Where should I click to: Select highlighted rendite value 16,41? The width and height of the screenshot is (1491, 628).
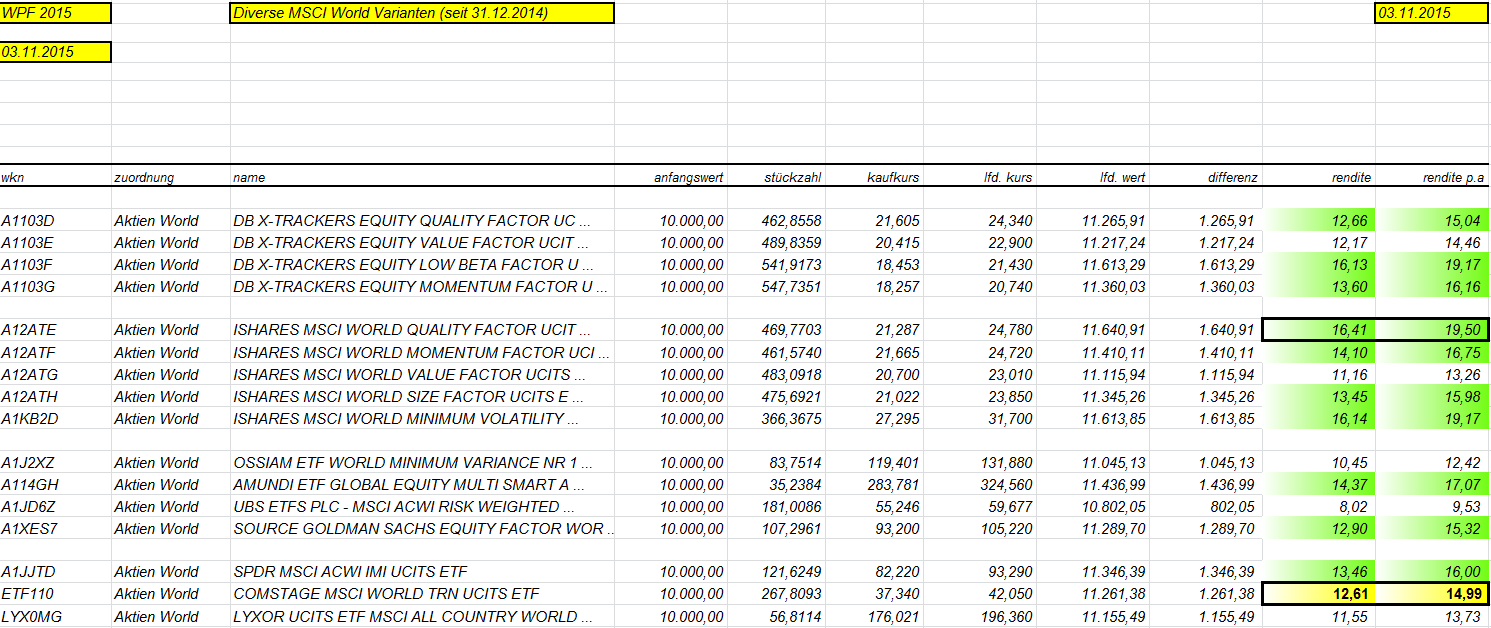click(1319, 330)
